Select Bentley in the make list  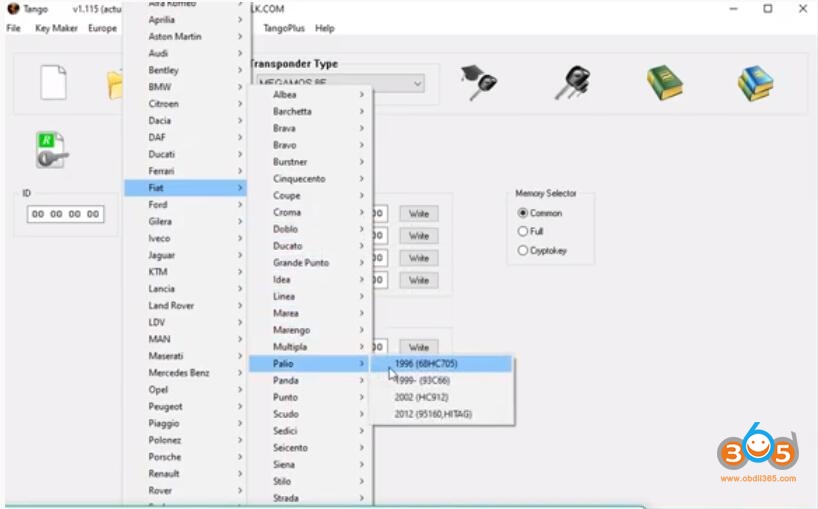pyautogui.click(x=185, y=70)
